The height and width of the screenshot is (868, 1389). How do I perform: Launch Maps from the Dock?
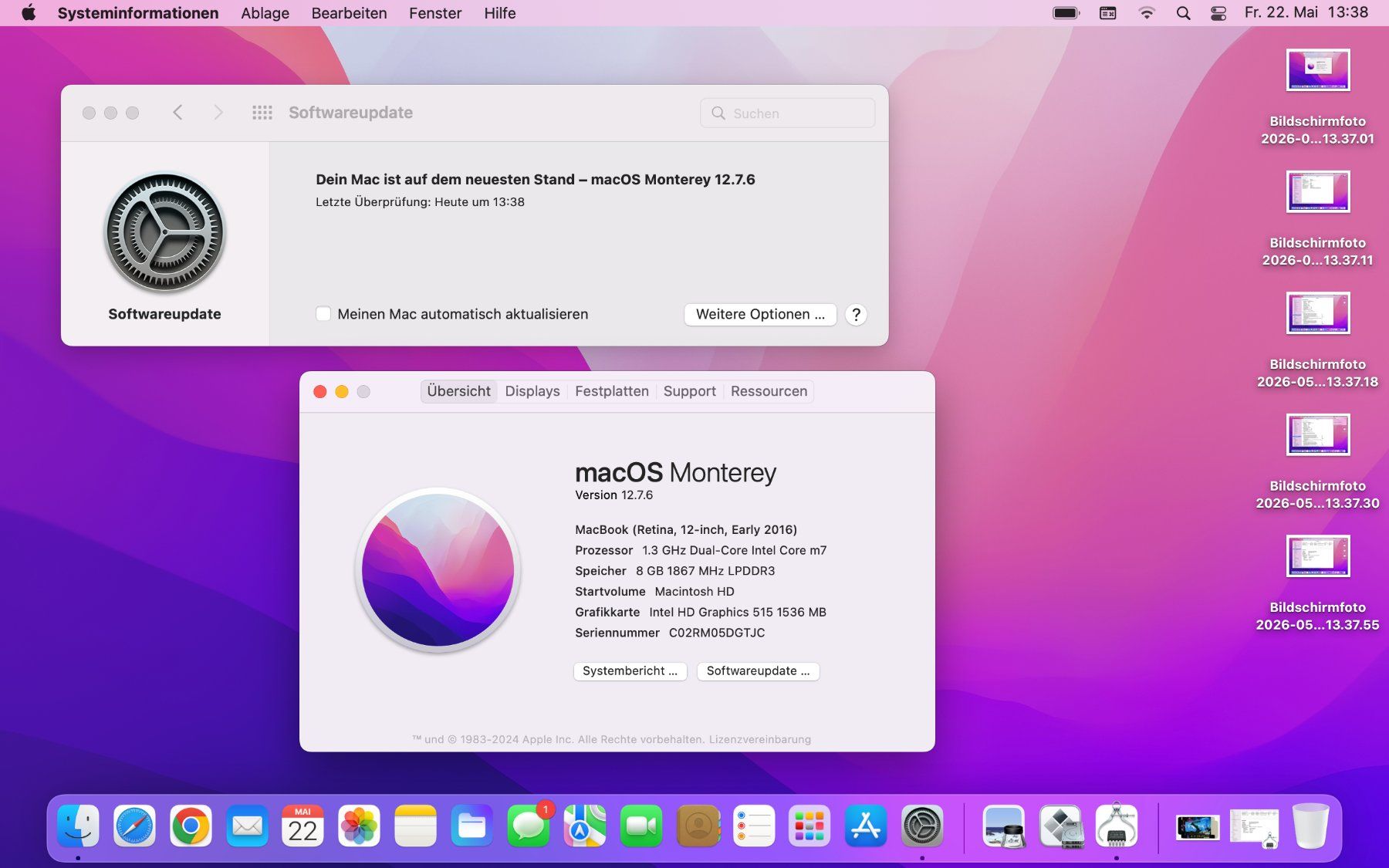pyautogui.click(x=585, y=826)
